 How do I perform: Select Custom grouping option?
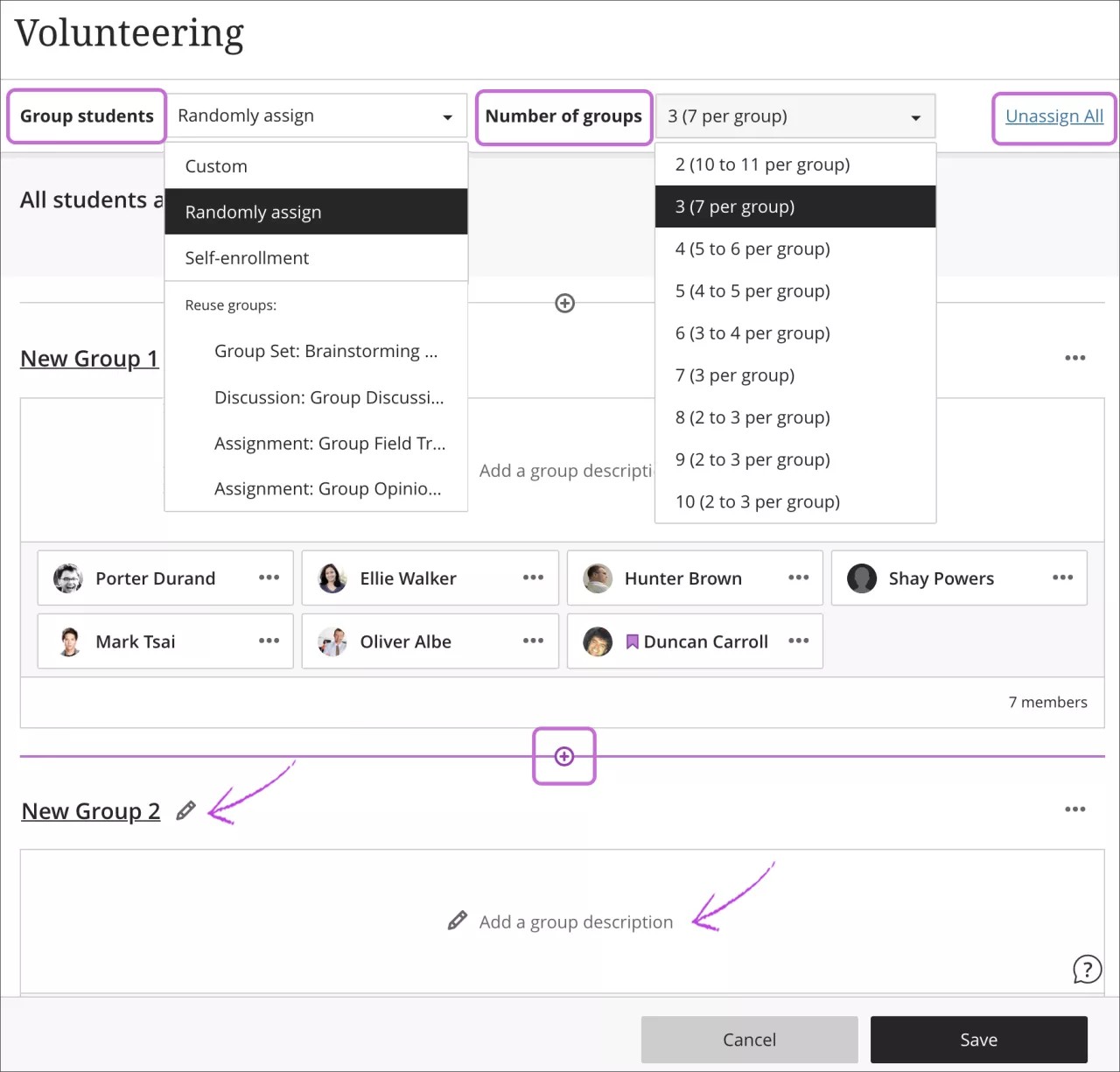tap(214, 165)
